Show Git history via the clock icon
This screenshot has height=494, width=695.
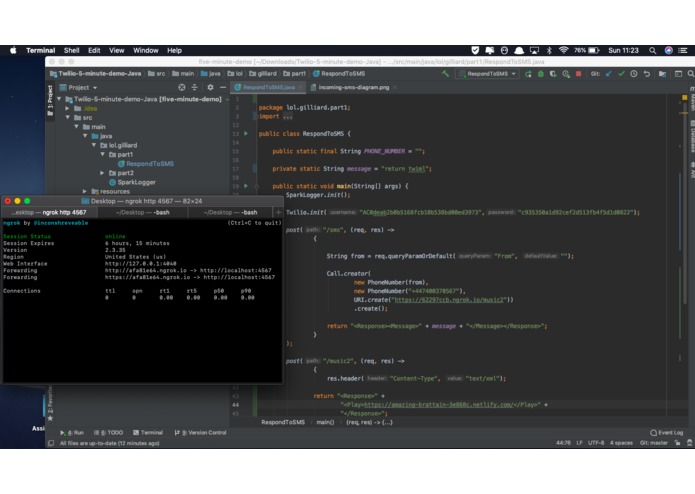click(634, 74)
